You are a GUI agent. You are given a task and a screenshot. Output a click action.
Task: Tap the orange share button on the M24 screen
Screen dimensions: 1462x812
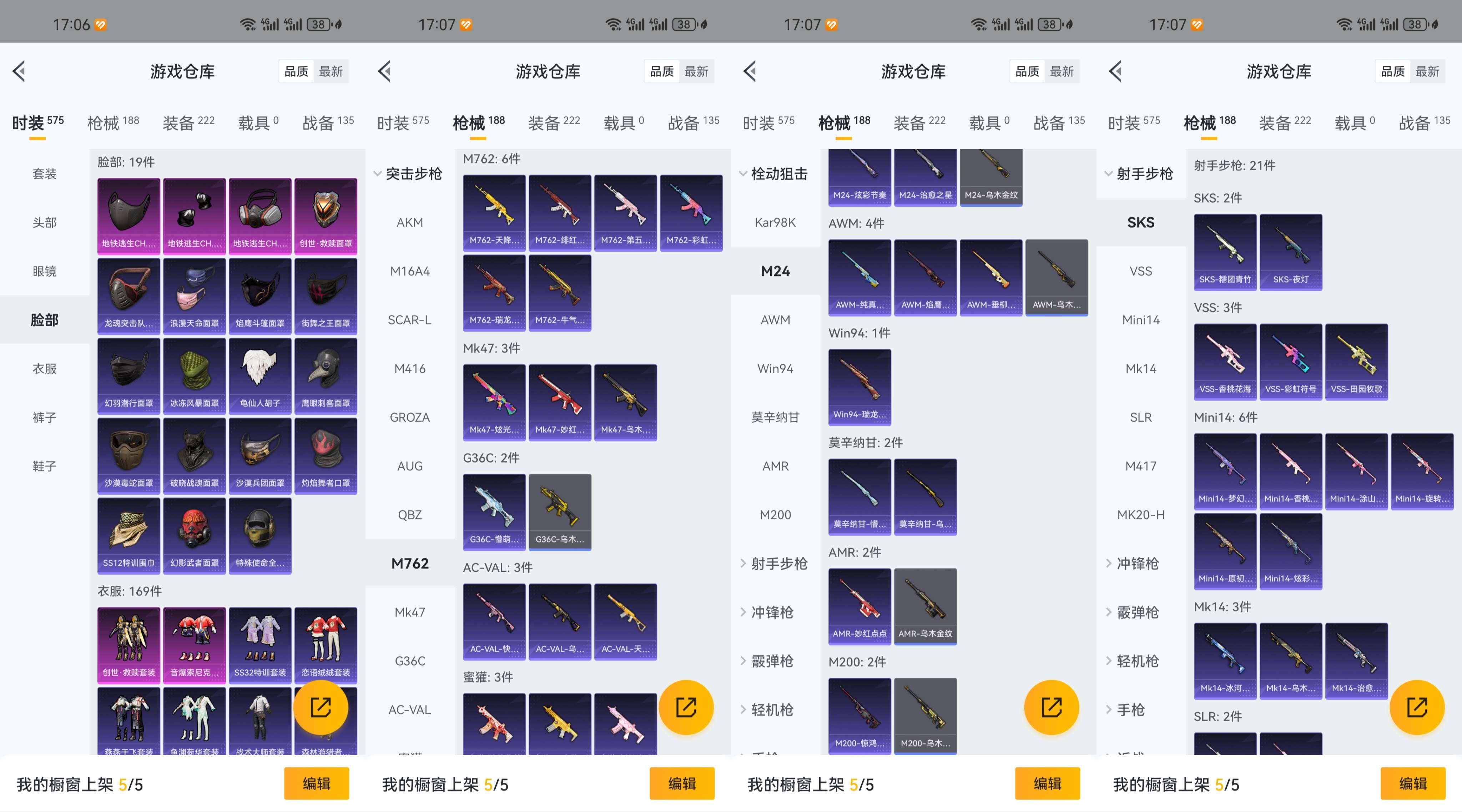pyautogui.click(x=1052, y=707)
